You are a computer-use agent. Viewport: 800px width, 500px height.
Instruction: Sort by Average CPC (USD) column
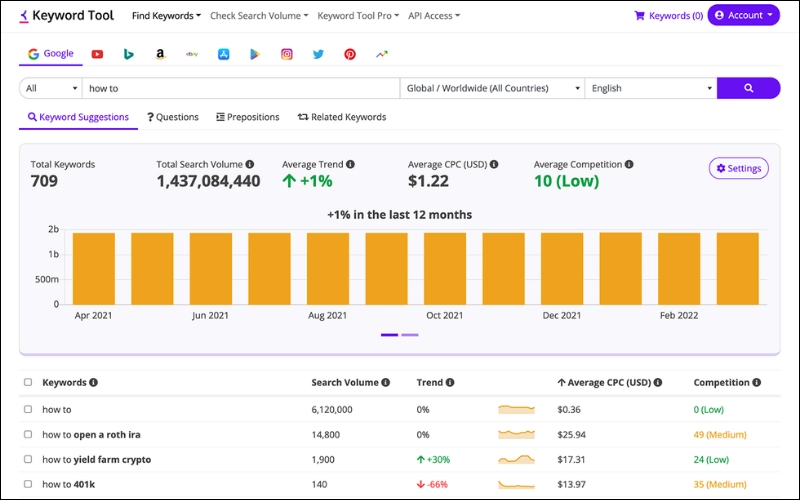(x=604, y=383)
